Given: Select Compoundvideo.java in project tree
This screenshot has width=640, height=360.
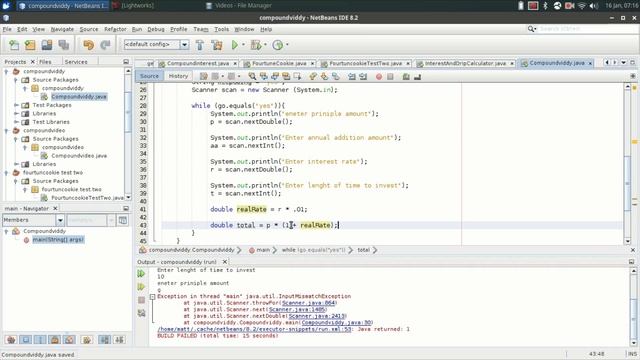Looking at the screenshot, I should 79,156.
